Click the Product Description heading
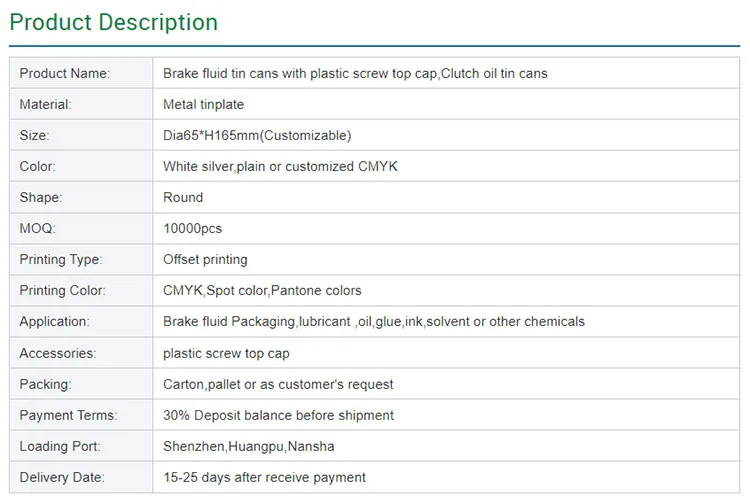Screen dimensions: 750x504 [x=113, y=22]
